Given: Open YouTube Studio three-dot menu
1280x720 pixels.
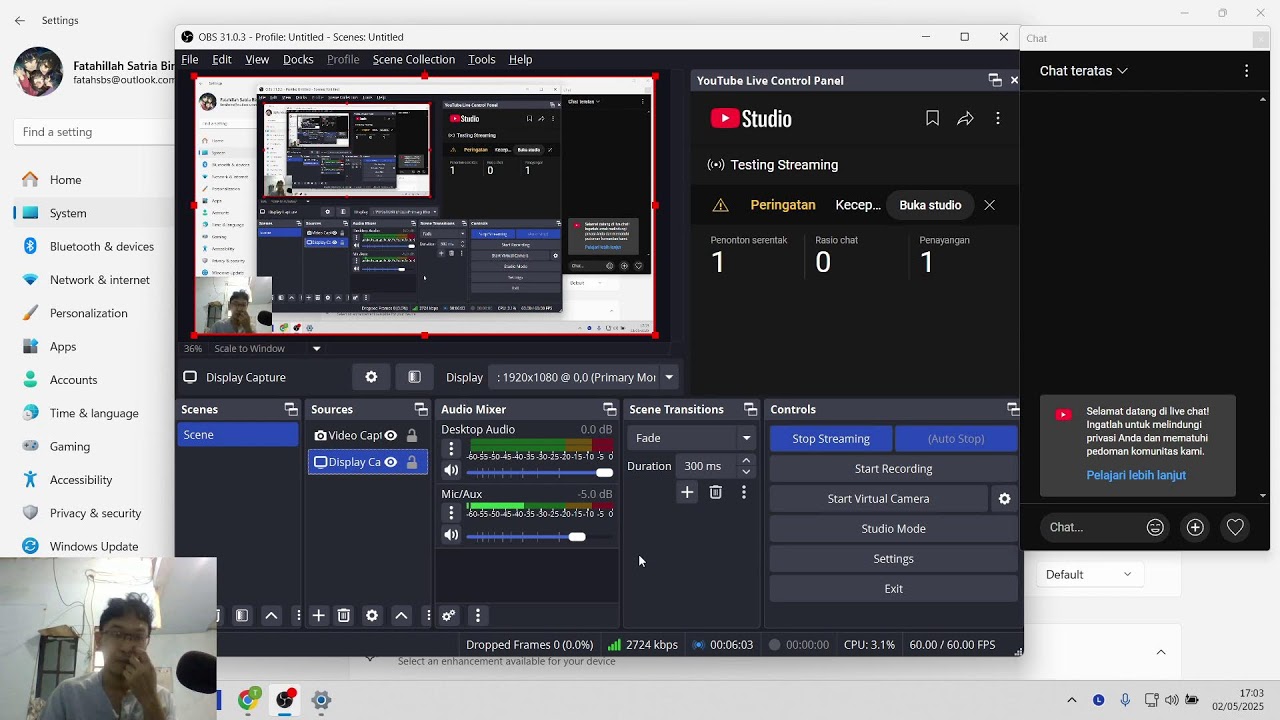Looking at the screenshot, I should (x=997, y=118).
